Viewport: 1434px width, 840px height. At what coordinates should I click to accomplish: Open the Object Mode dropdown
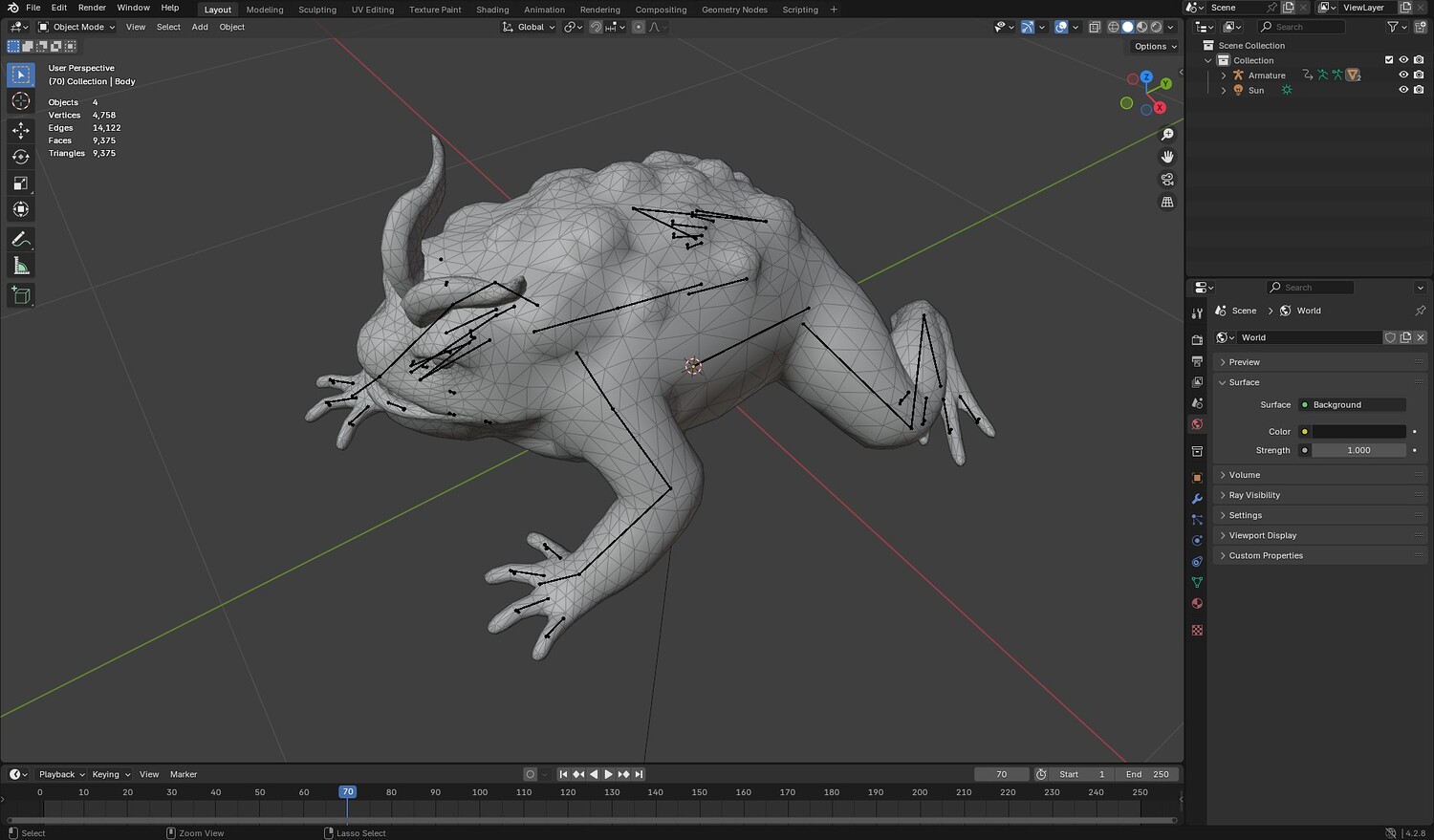[x=77, y=27]
